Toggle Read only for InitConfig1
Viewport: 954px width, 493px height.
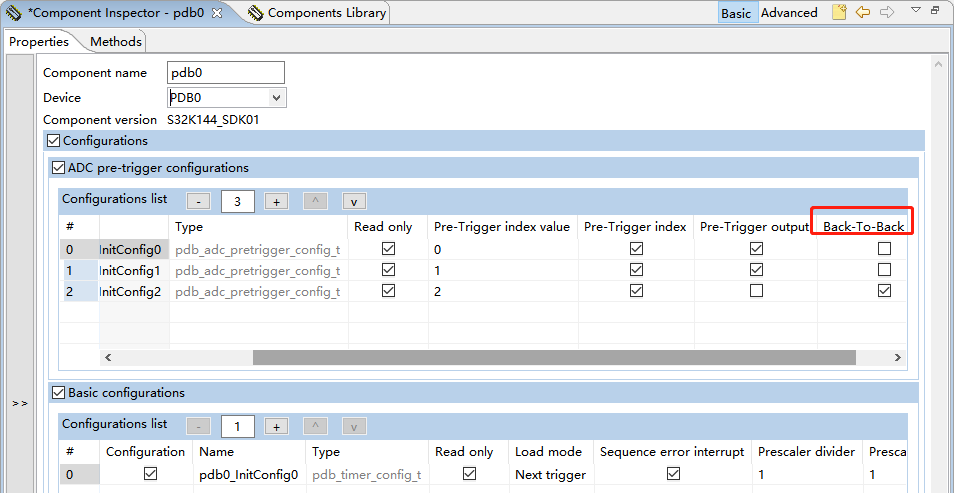point(388,270)
